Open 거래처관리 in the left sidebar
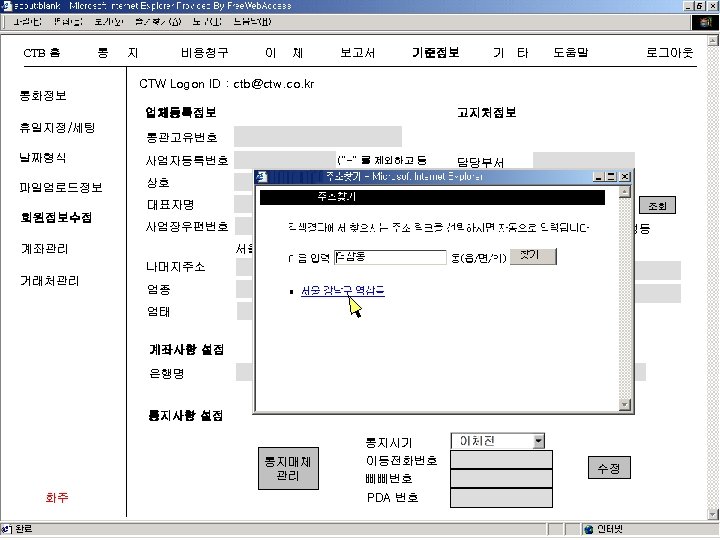720x540 pixels. point(50,281)
